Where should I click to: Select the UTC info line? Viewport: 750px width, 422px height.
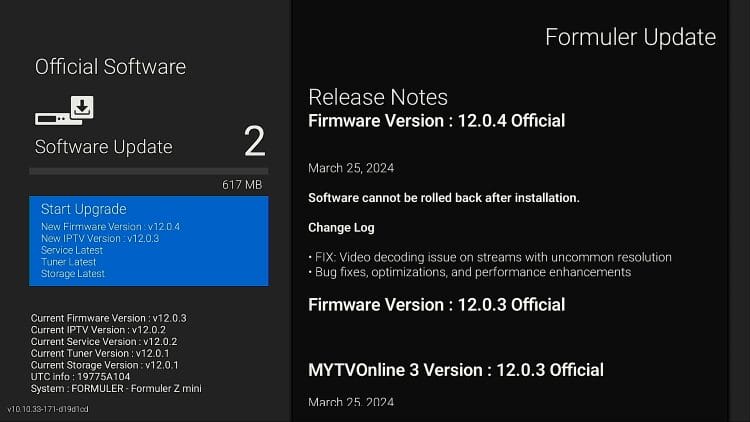80,376
